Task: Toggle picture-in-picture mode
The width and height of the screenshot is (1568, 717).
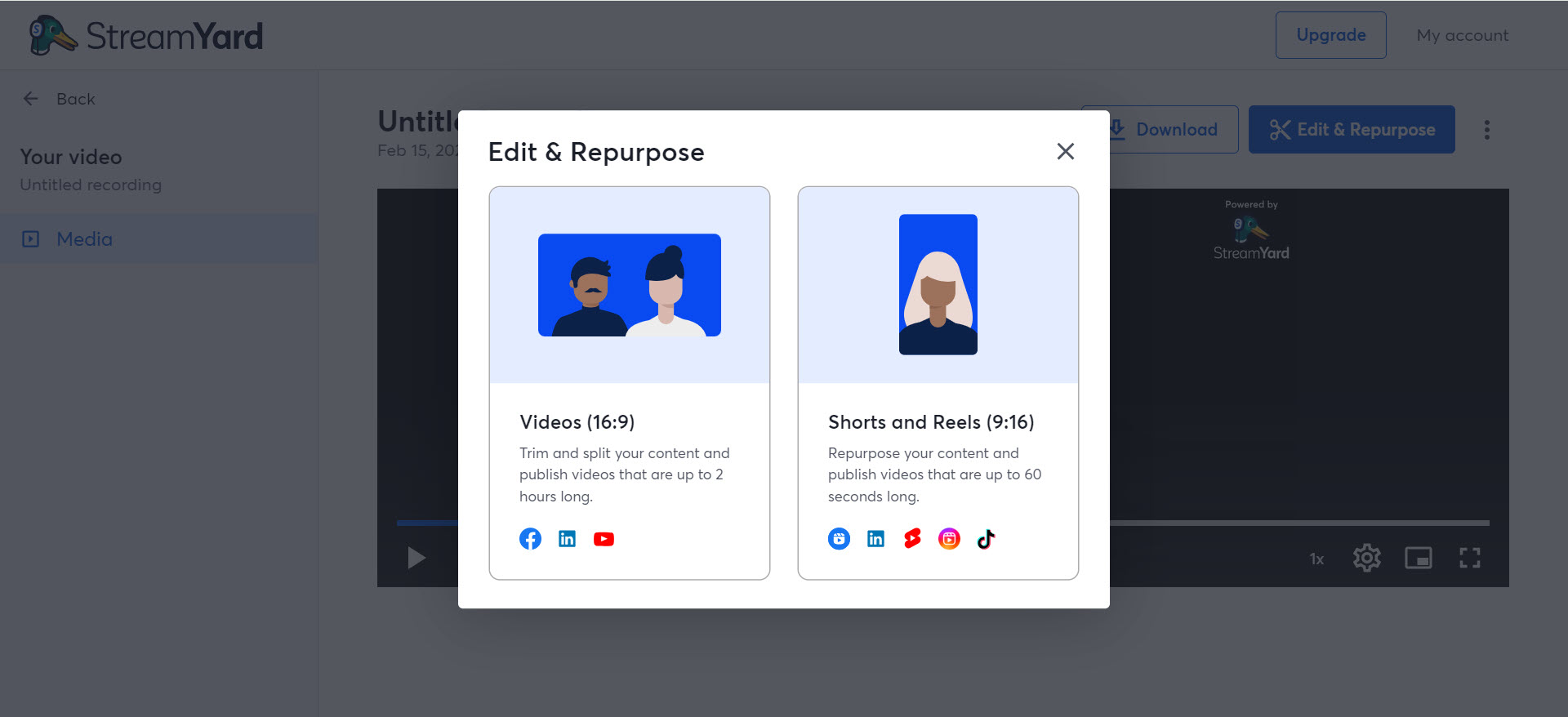Action: point(1419,558)
